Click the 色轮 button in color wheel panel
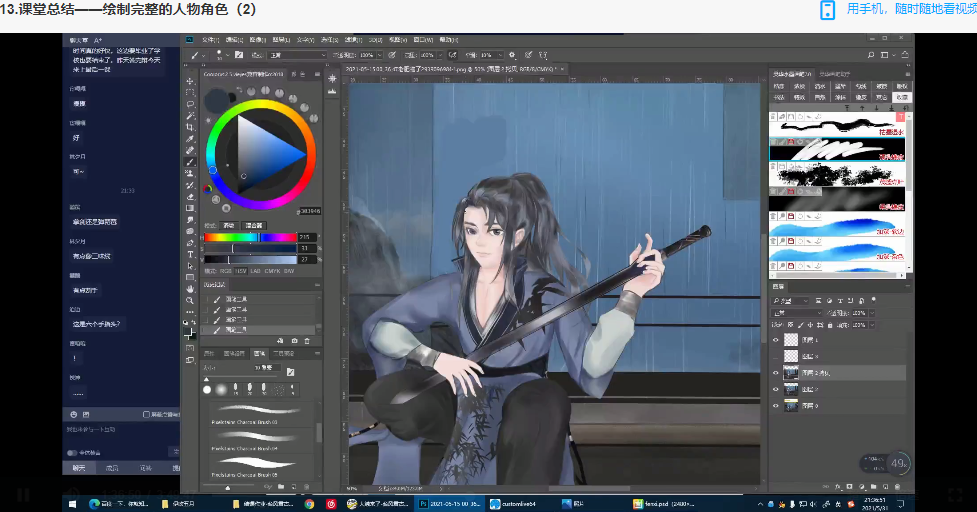This screenshot has height=512, width=977. 229,225
